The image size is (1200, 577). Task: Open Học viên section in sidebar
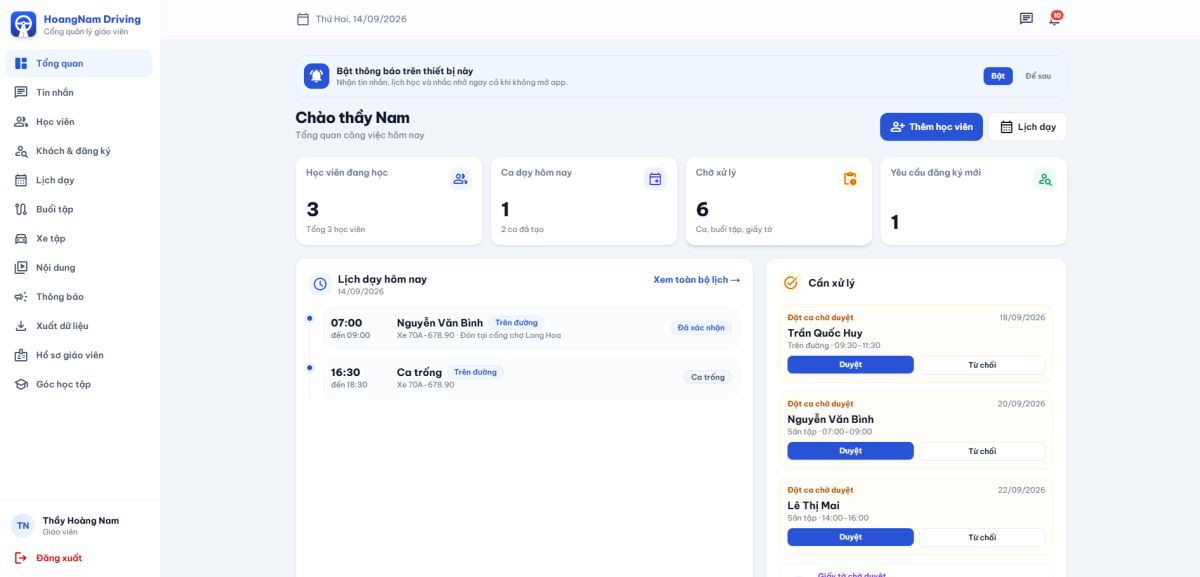point(79,122)
